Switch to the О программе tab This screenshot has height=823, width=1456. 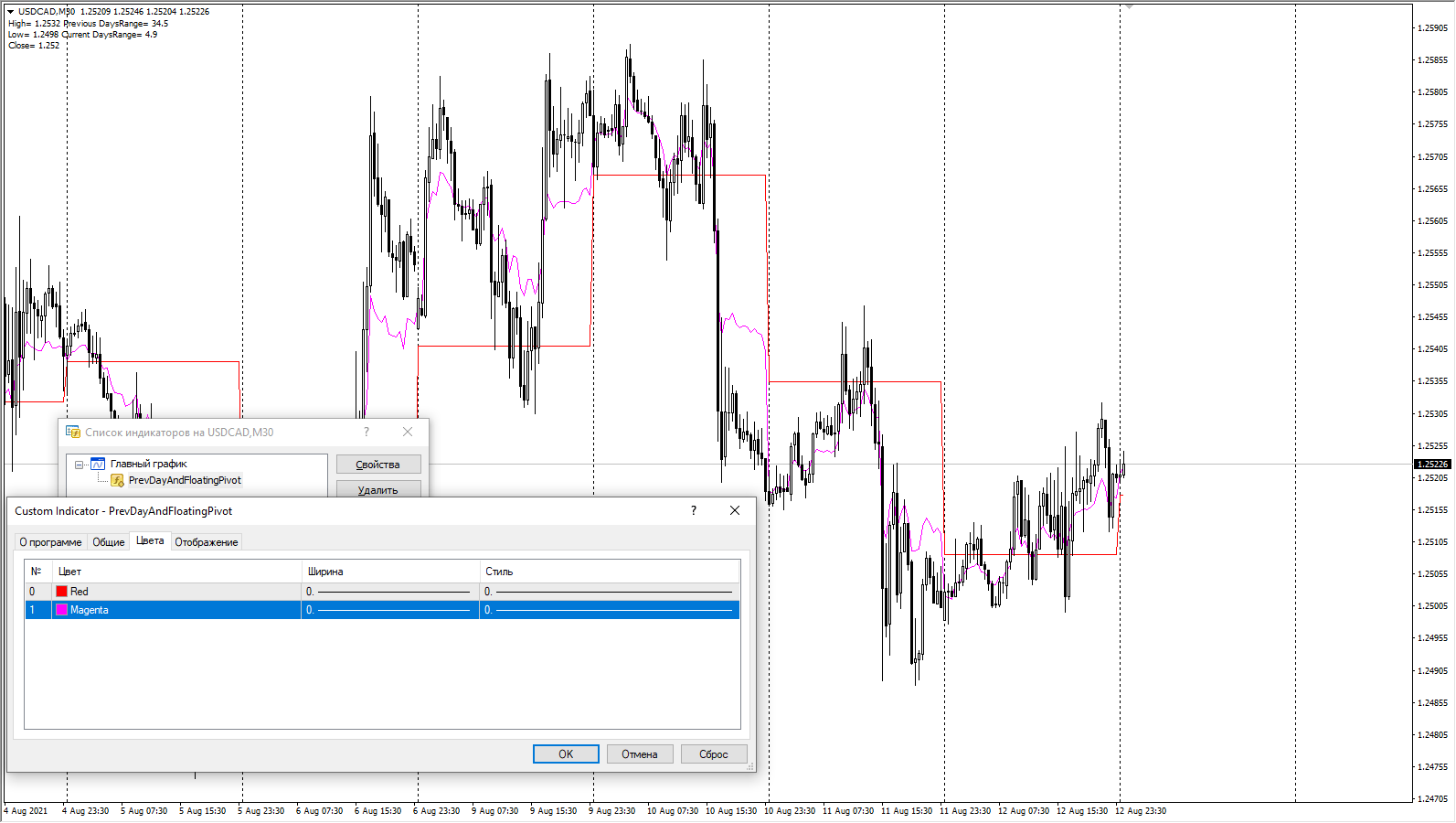pos(50,542)
